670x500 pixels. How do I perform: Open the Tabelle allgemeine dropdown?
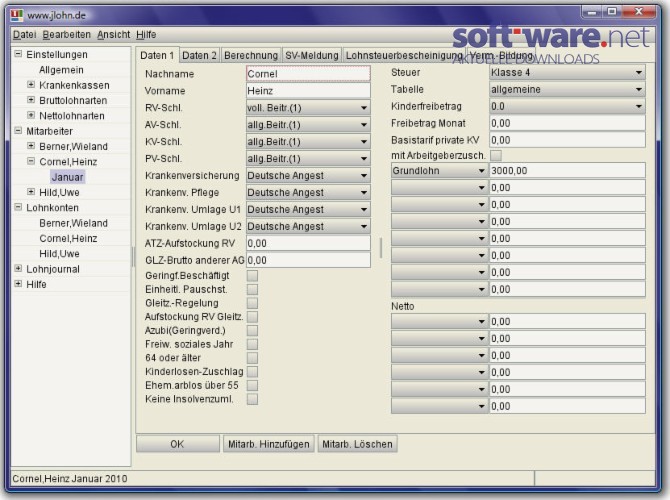(567, 89)
